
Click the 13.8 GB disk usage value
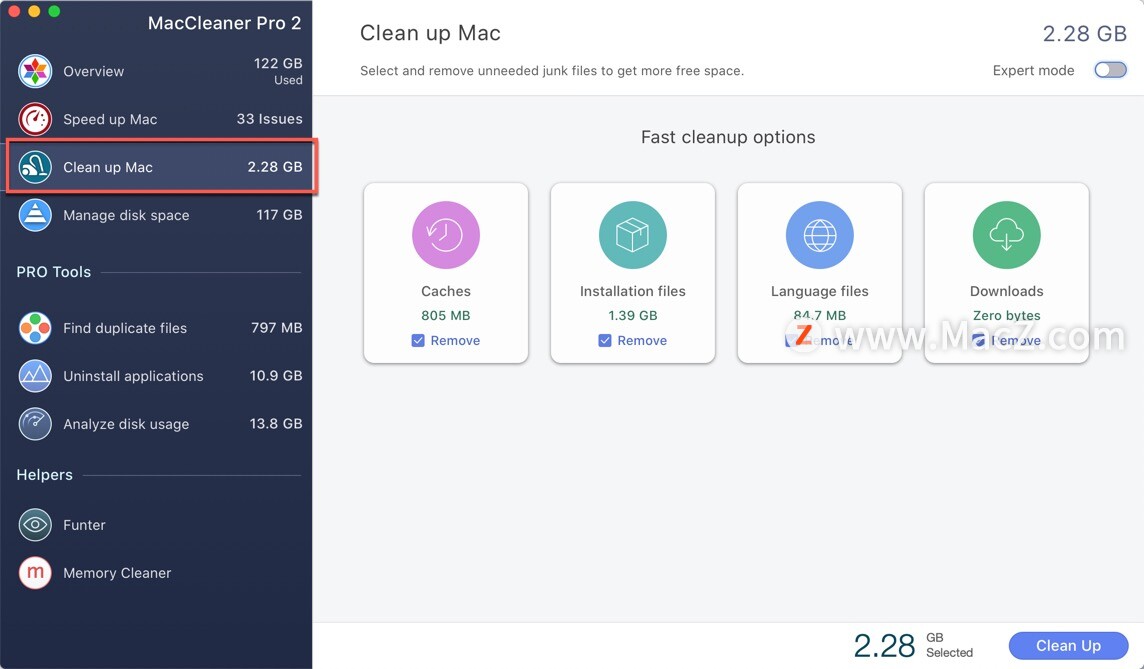[x=276, y=423]
